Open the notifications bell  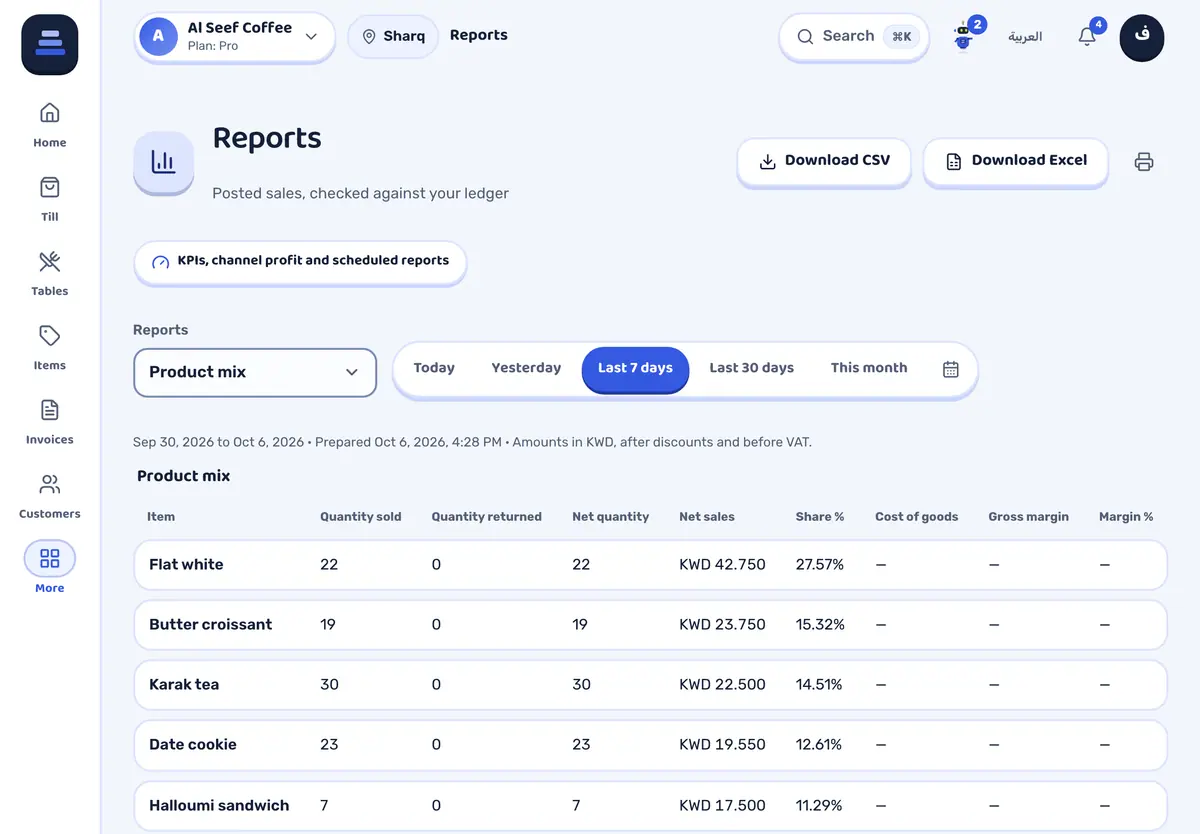click(x=1087, y=37)
